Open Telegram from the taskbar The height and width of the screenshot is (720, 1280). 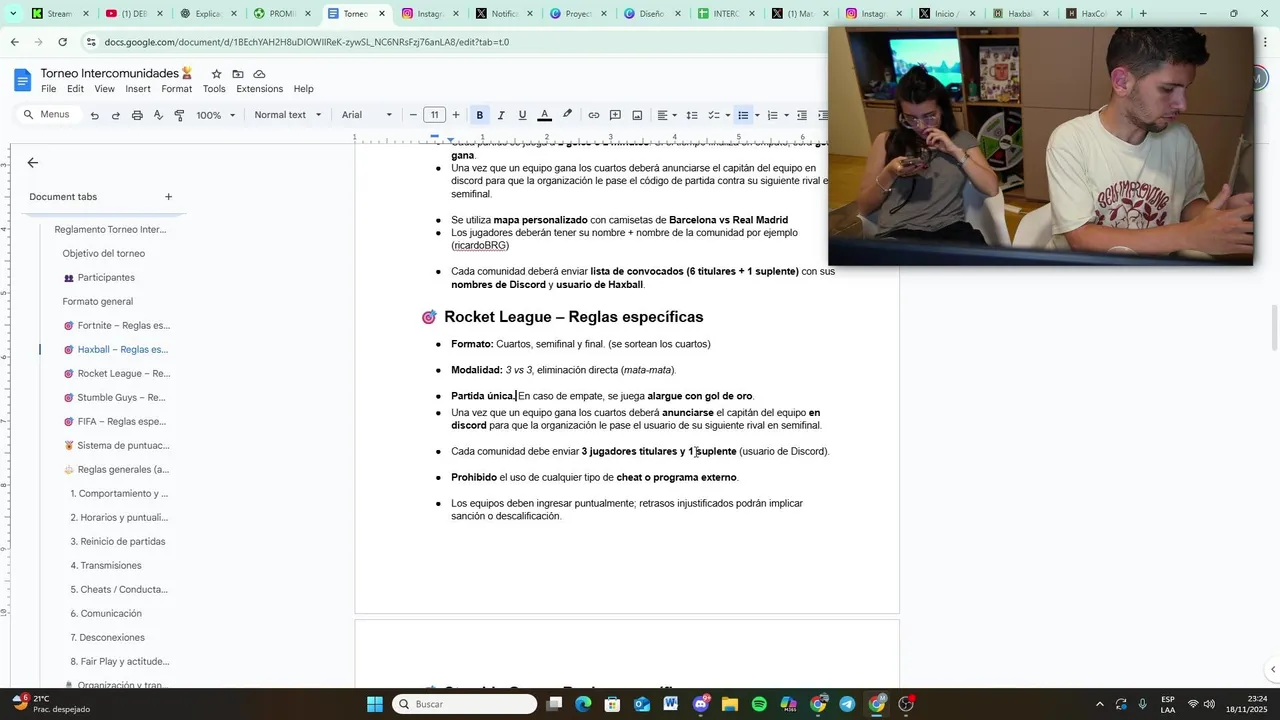point(847,704)
